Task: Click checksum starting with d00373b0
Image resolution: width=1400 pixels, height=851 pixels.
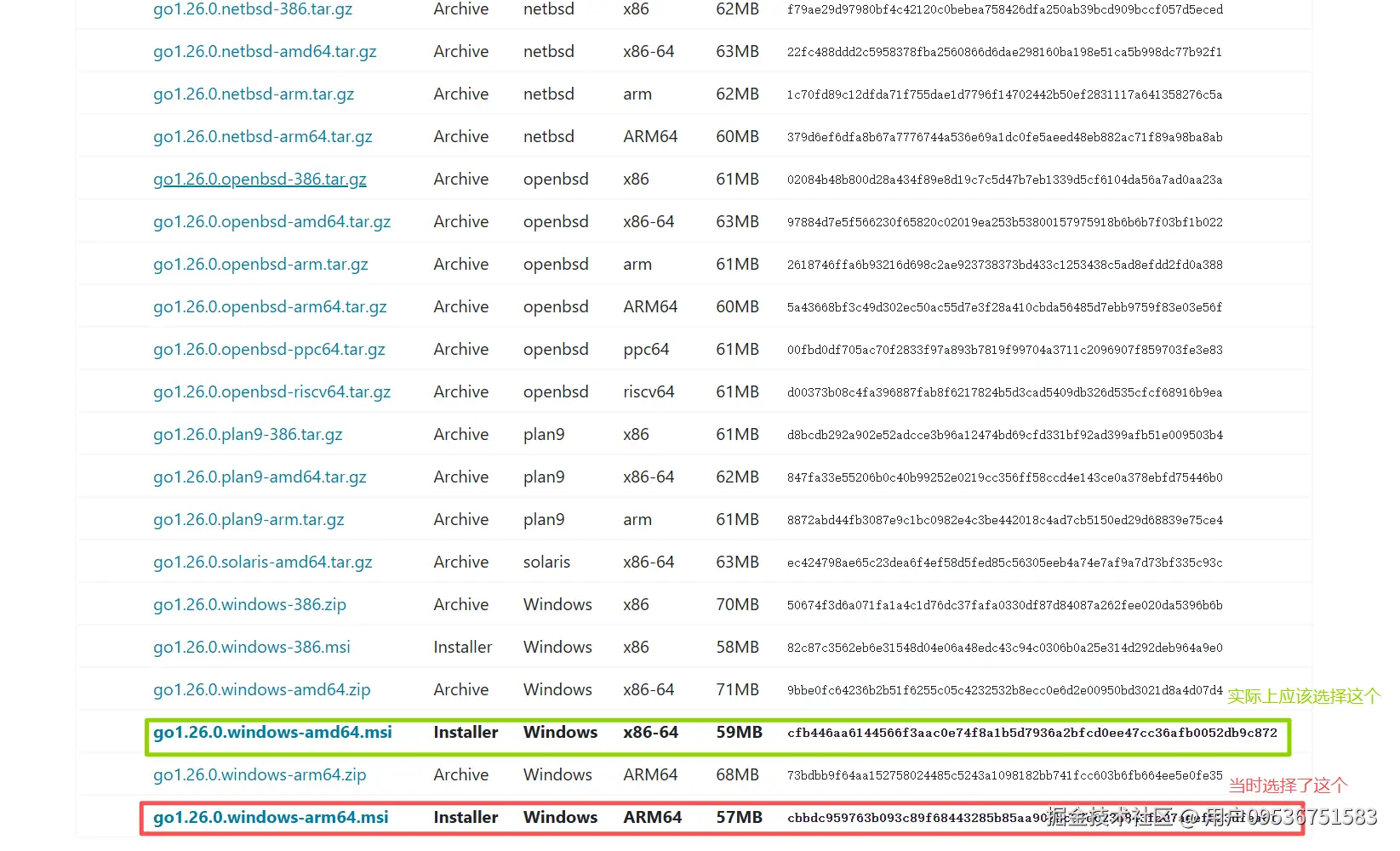Action: (x=1005, y=392)
